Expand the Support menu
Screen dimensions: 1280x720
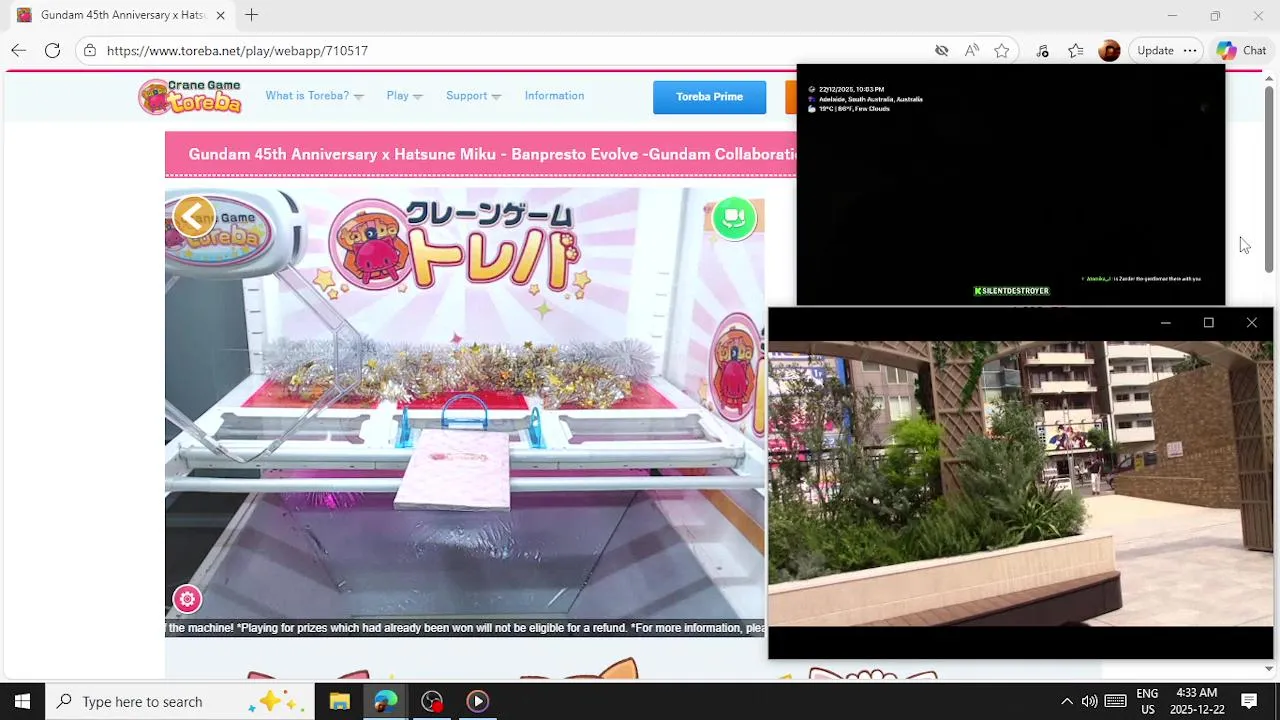point(473,96)
